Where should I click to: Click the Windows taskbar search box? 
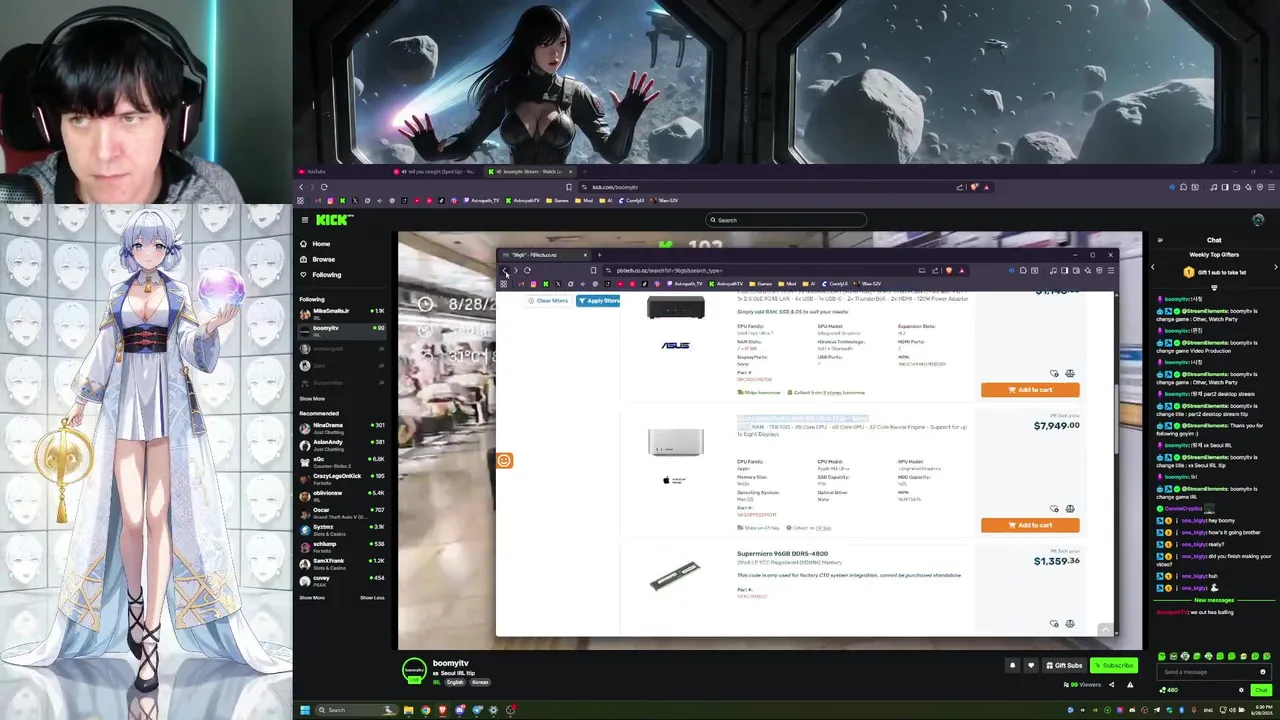click(357, 711)
